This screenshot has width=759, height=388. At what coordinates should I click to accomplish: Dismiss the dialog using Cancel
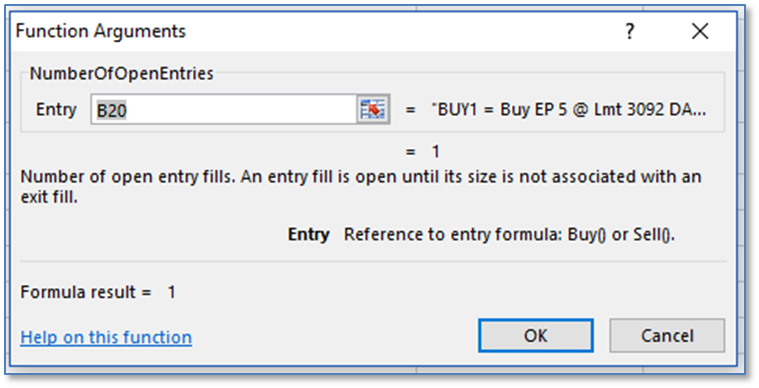point(667,335)
